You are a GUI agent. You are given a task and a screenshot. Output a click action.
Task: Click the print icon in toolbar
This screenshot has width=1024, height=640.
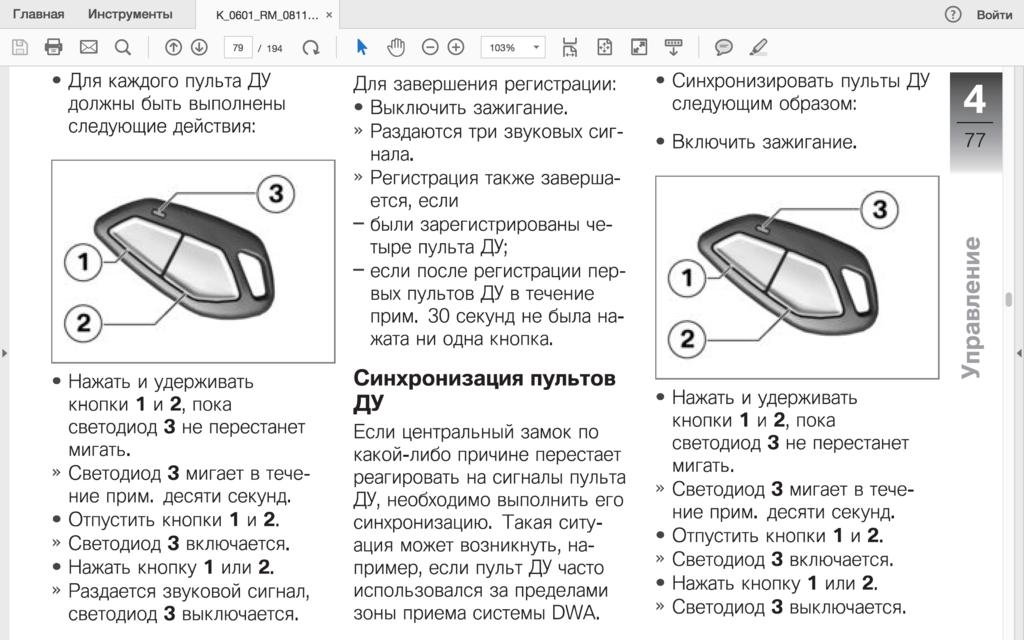[54, 47]
